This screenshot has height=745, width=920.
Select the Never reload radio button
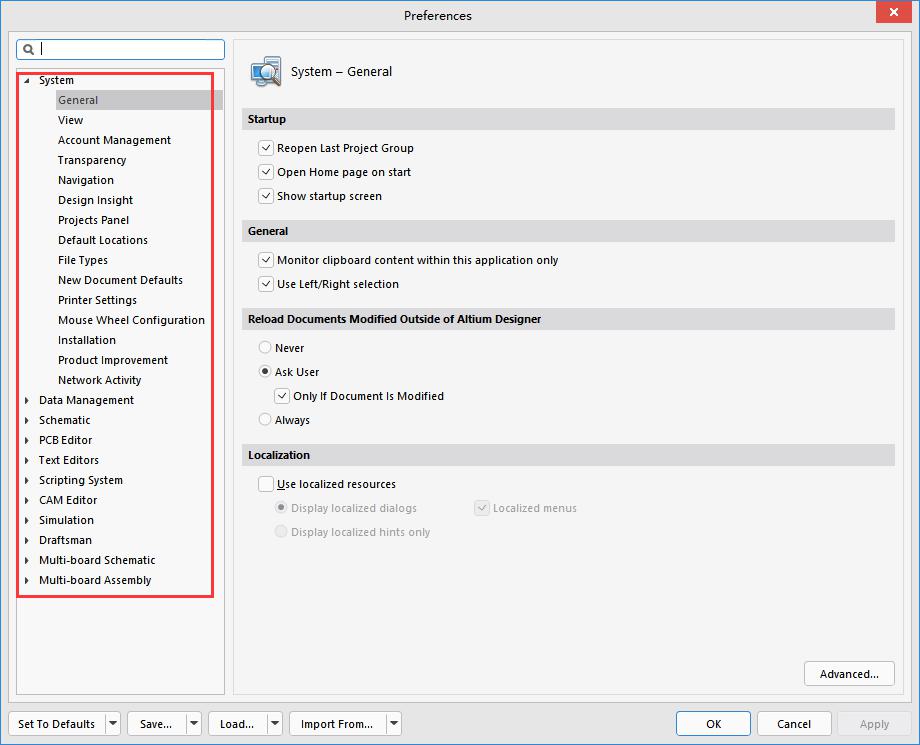click(x=265, y=348)
